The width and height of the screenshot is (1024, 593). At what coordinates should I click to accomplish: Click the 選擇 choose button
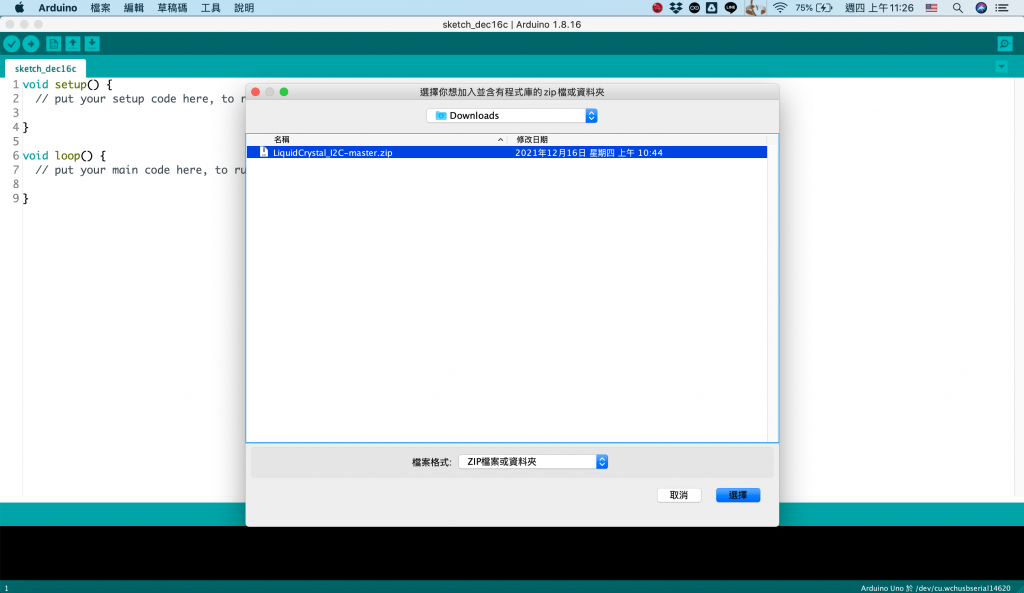coord(738,495)
